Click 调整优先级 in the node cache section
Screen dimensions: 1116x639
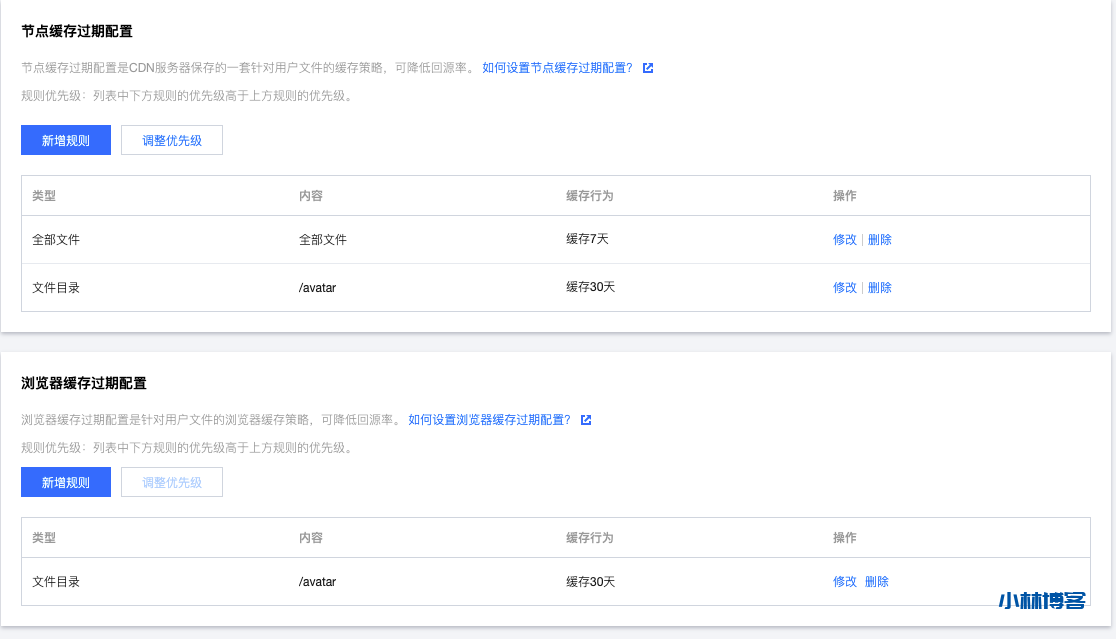click(x=171, y=140)
